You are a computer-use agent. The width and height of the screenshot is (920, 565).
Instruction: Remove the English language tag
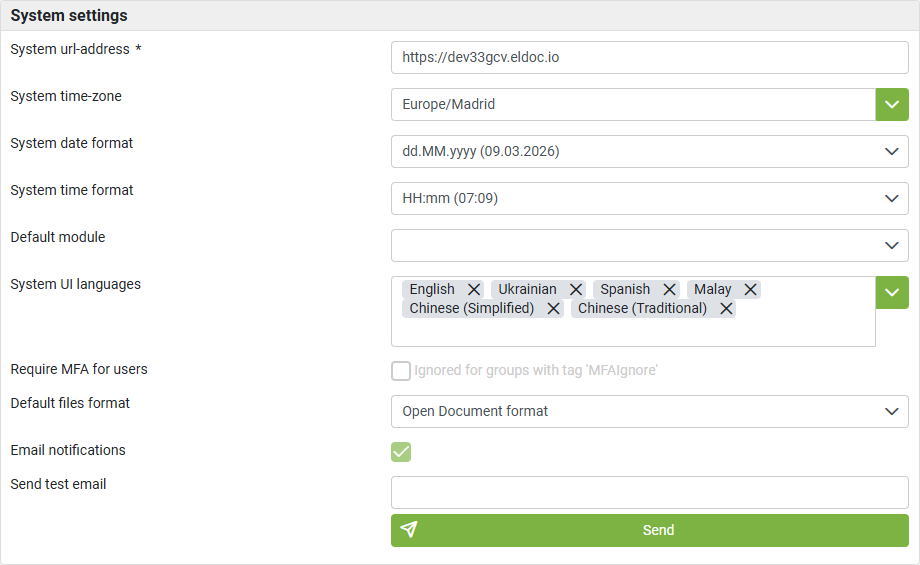[473, 289]
